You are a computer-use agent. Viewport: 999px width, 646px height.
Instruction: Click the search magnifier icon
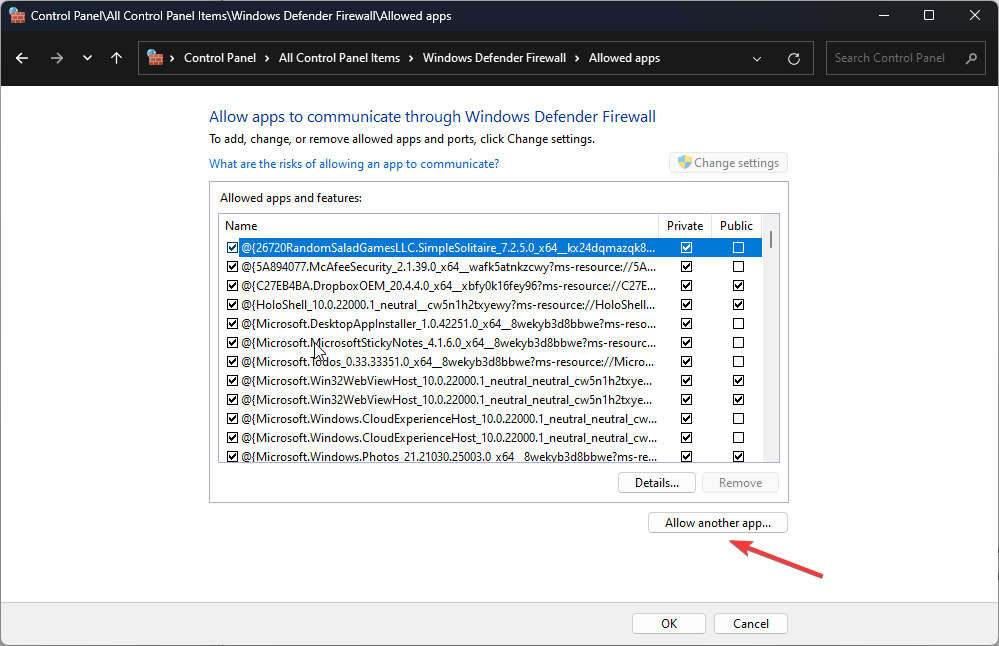[x=971, y=58]
